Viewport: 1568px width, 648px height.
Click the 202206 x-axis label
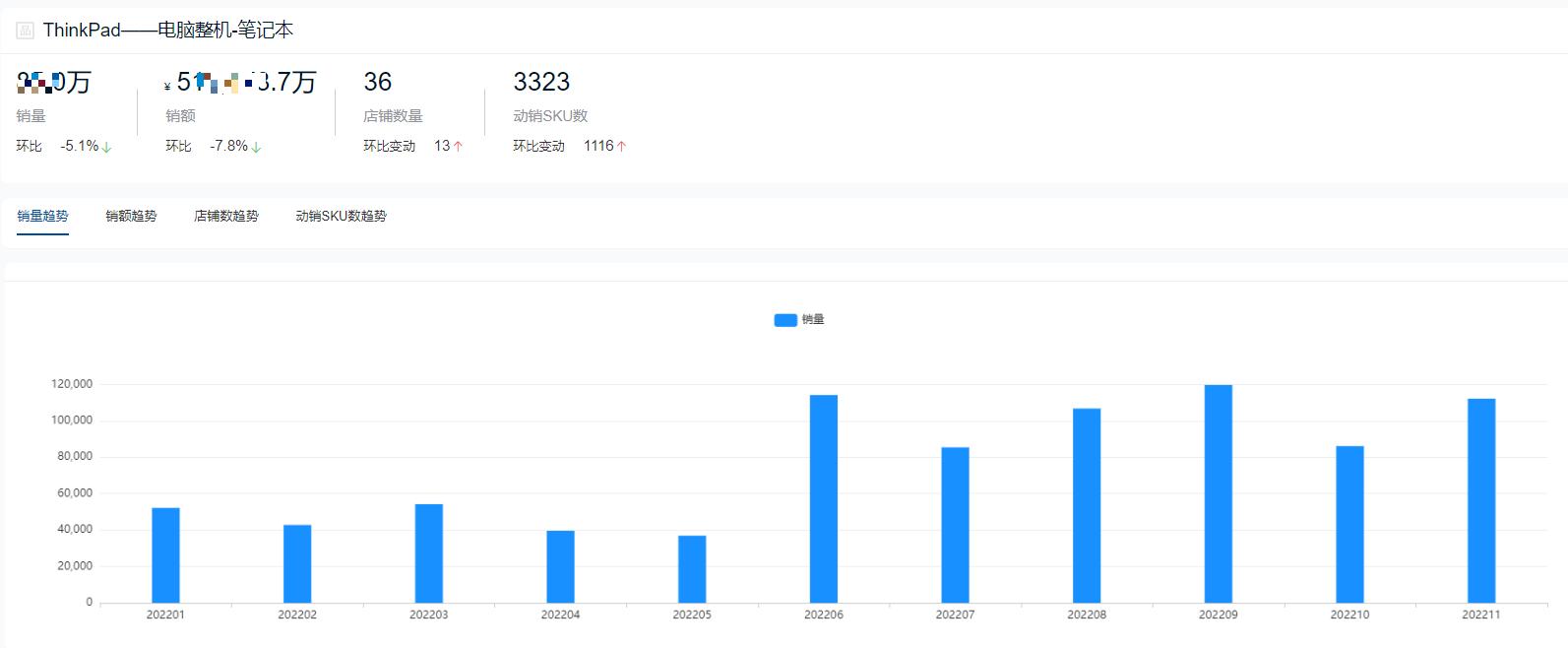click(824, 615)
